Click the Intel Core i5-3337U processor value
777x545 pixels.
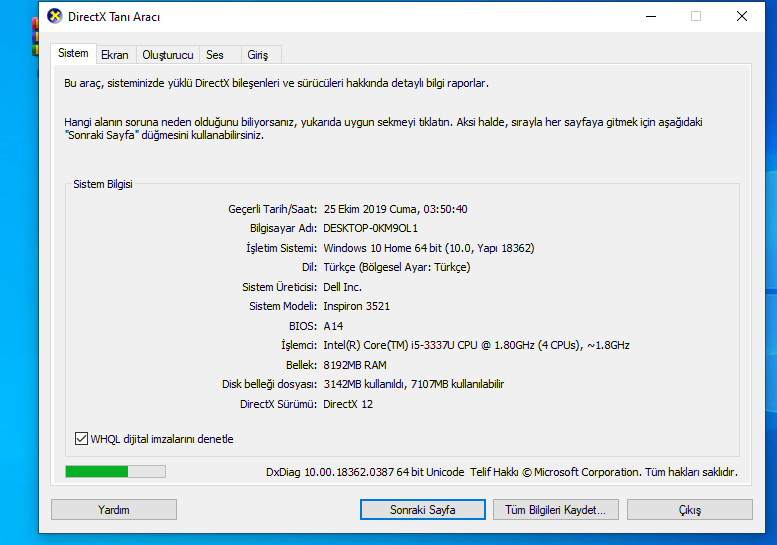(476, 345)
